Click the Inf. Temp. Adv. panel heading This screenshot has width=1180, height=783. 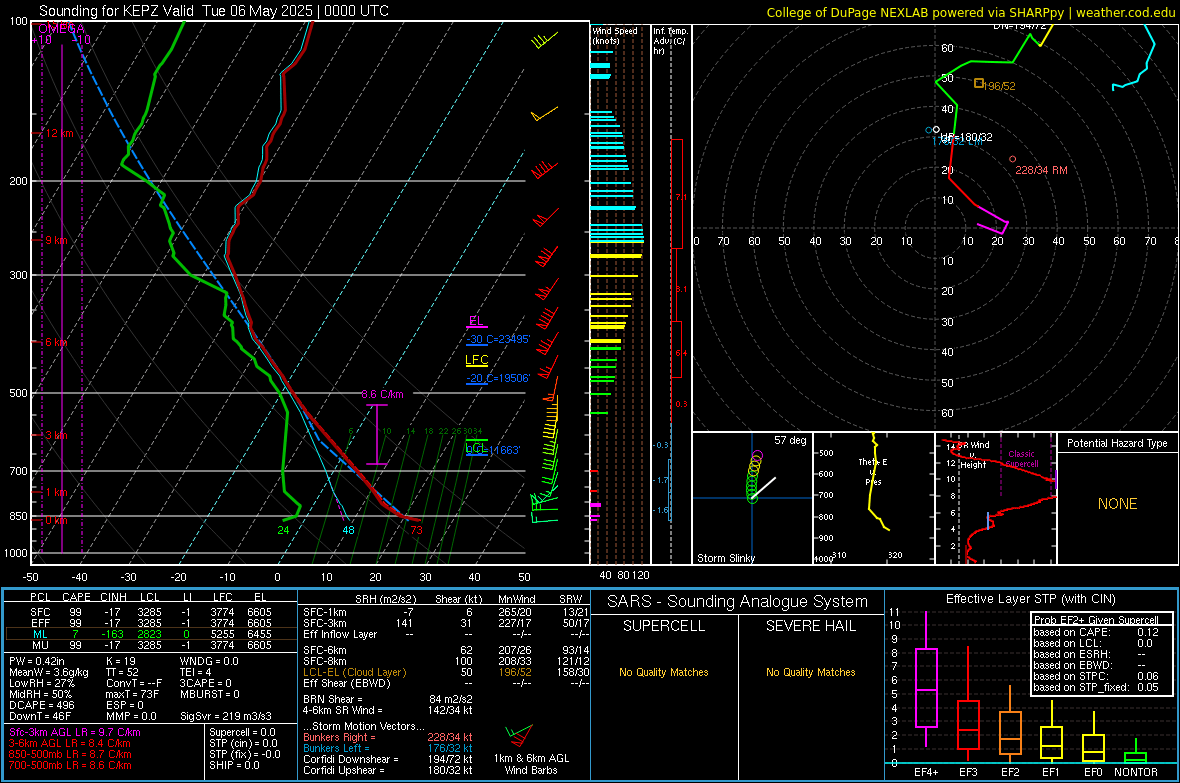(670, 41)
